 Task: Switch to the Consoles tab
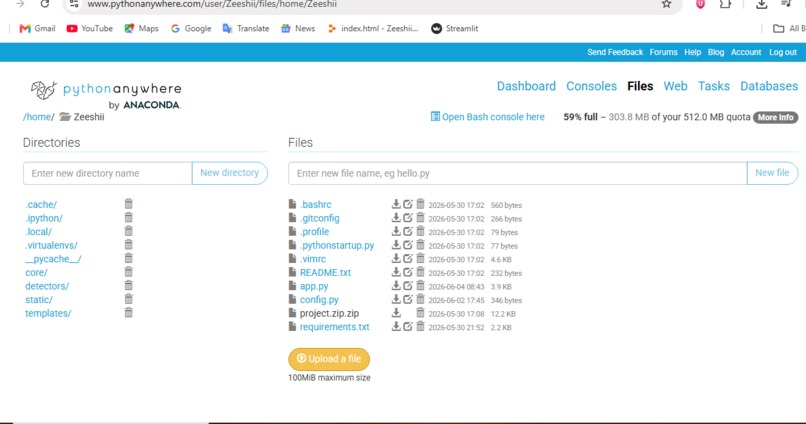click(x=591, y=86)
